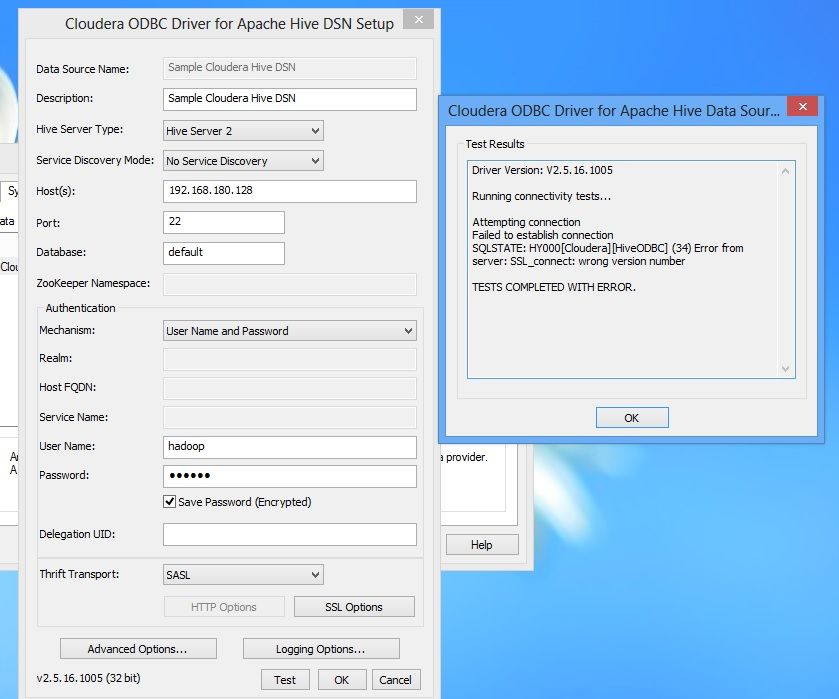Click version label 'v2.5.16.1005 (32 bit)'
839x699 pixels.
(x=88, y=678)
